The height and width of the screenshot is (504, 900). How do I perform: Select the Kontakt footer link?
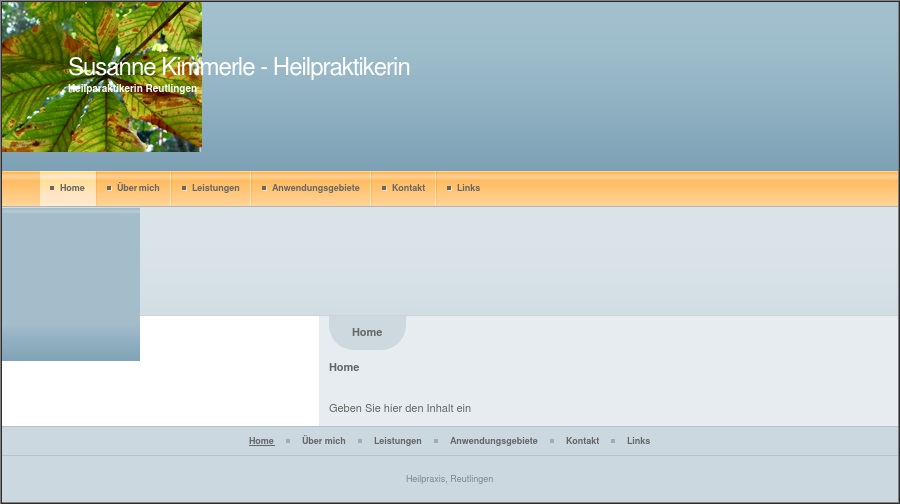(582, 441)
